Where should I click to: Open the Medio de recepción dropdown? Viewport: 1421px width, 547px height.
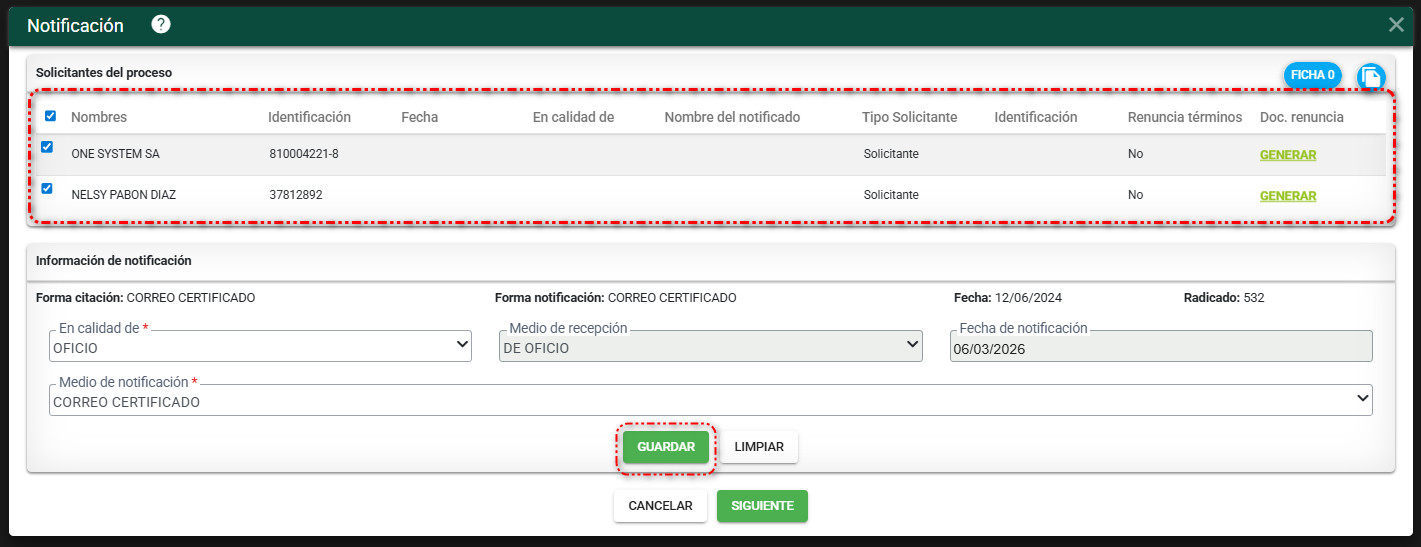click(710, 346)
